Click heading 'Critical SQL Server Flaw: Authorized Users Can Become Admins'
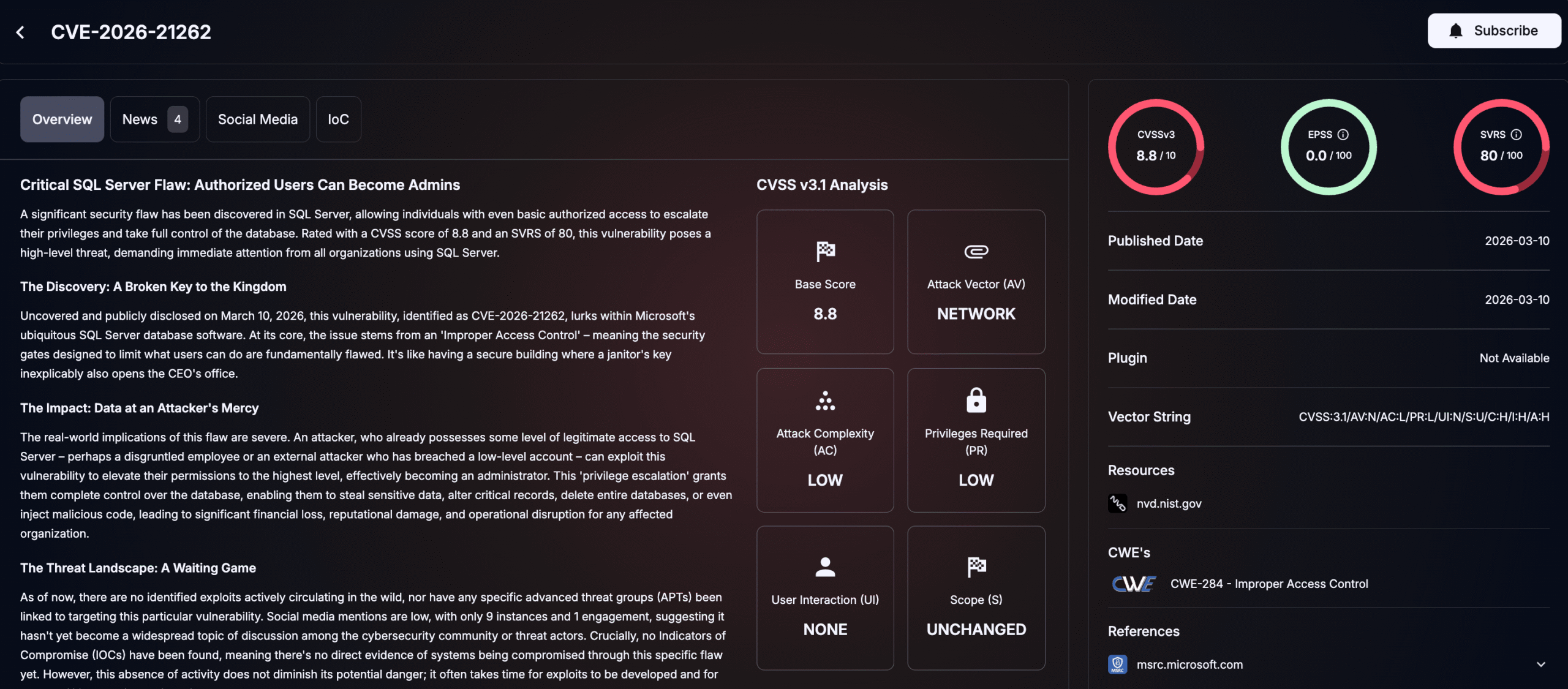1568x689 pixels. coord(240,185)
